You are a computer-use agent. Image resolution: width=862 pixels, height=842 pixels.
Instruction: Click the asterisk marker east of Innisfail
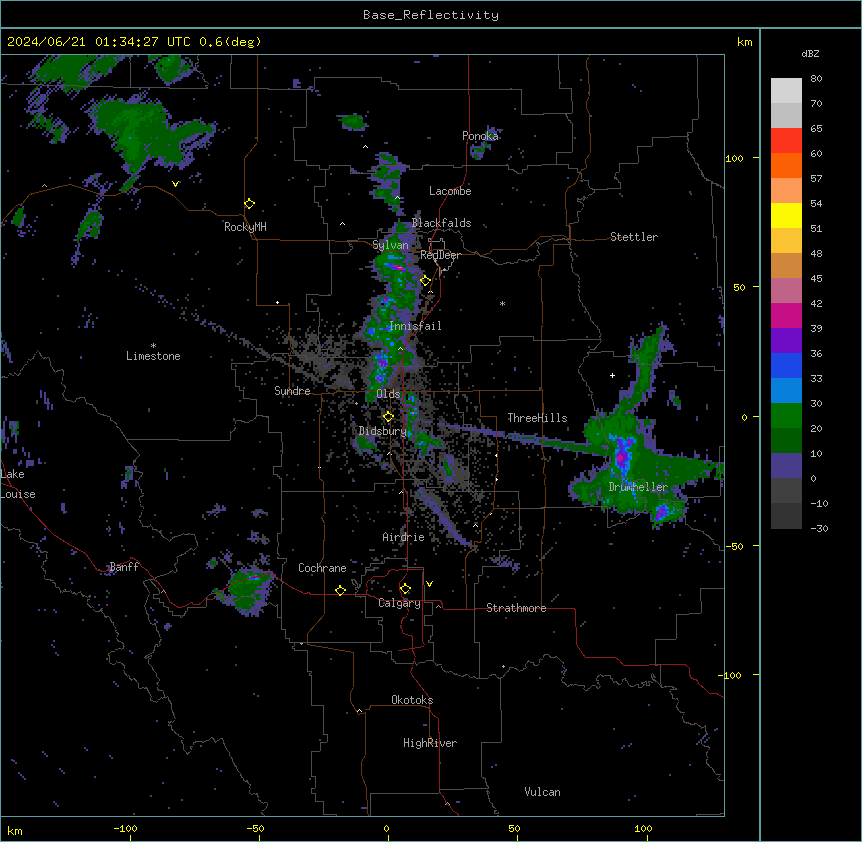click(x=502, y=303)
